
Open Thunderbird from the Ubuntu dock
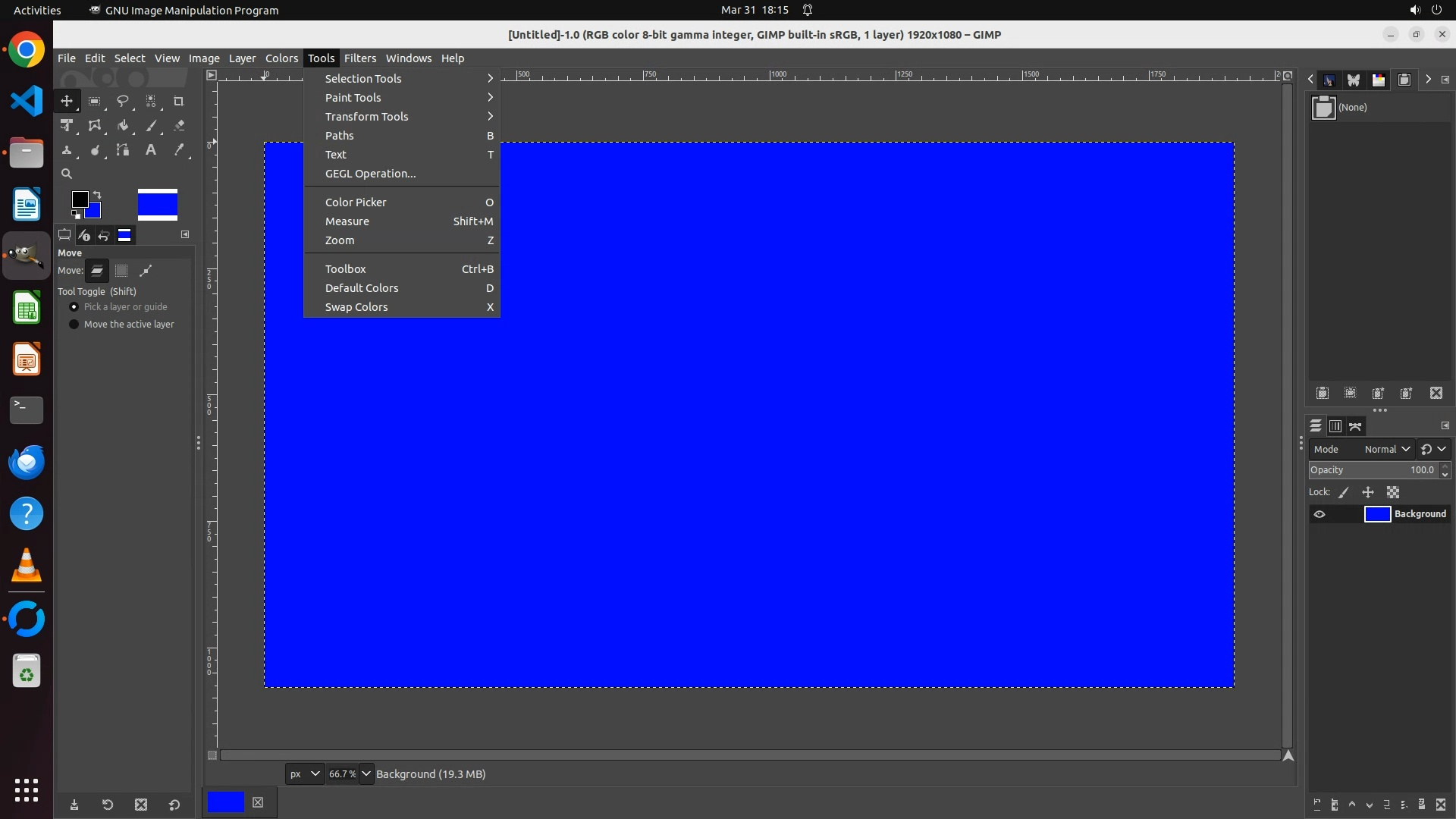tap(27, 463)
